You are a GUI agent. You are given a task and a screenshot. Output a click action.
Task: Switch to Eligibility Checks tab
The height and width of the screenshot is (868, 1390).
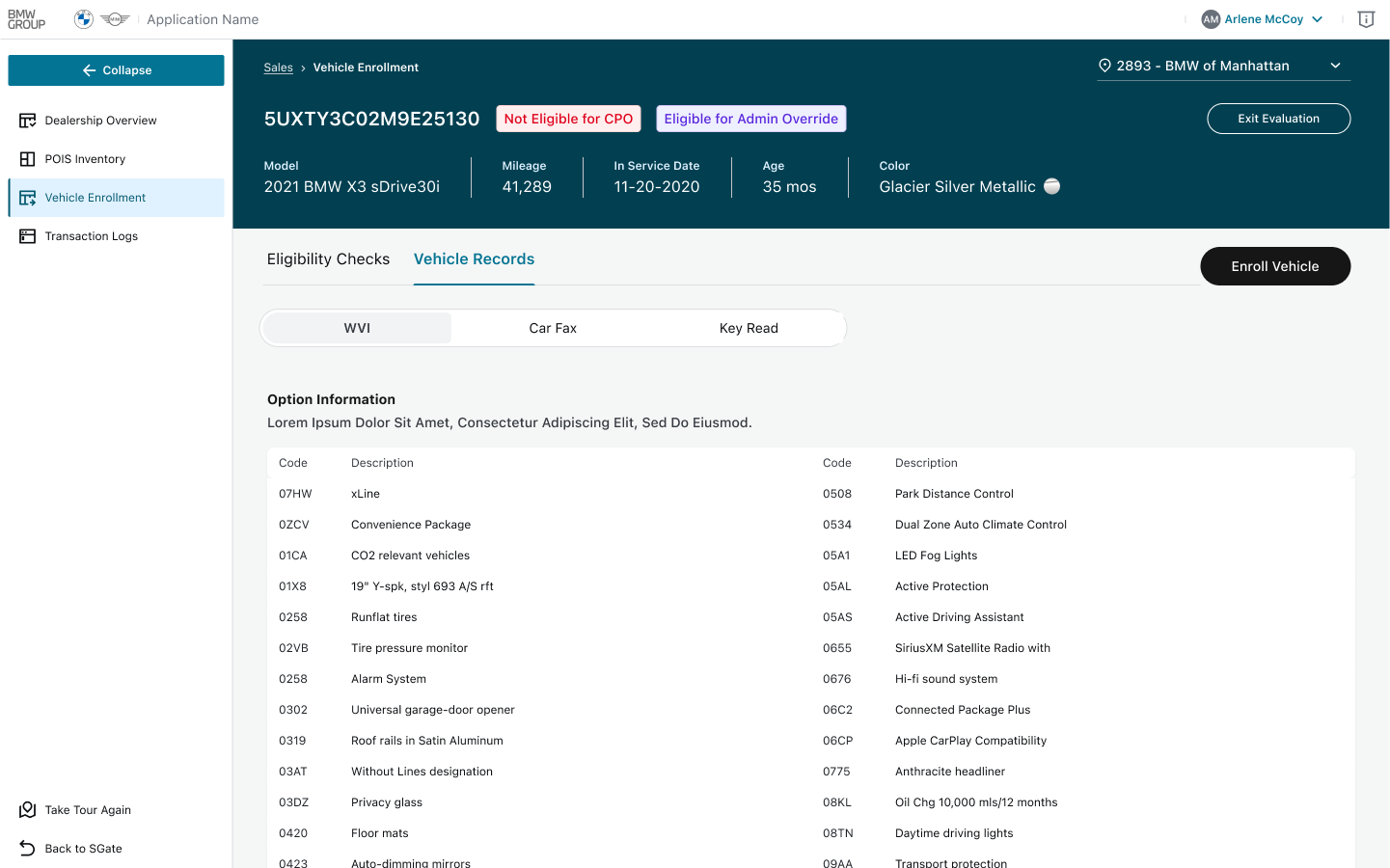[328, 259]
